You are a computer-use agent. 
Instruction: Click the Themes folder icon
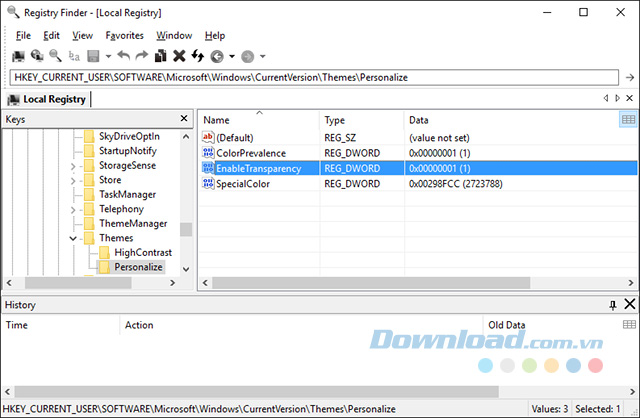89,238
